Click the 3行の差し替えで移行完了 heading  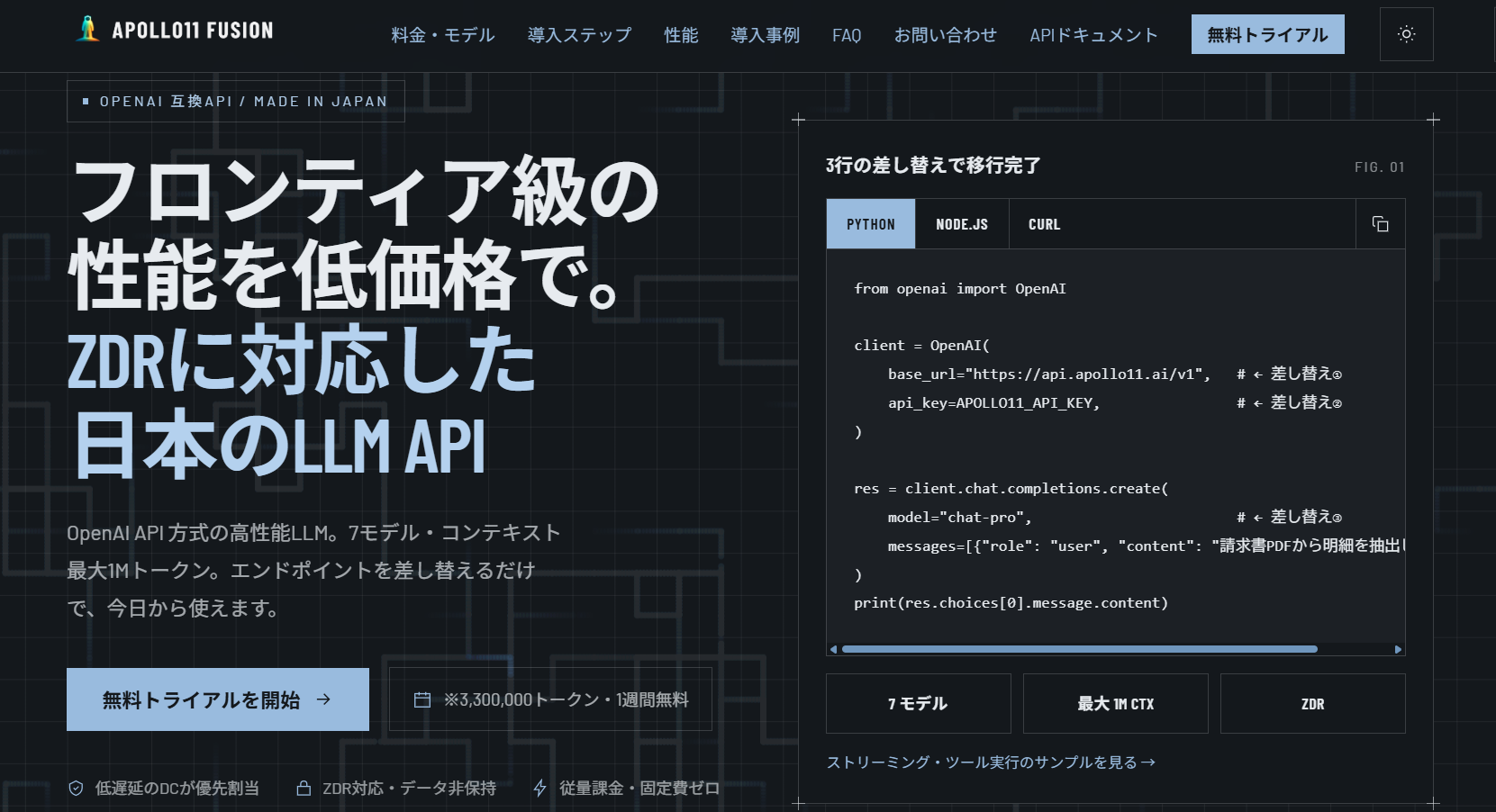click(933, 166)
